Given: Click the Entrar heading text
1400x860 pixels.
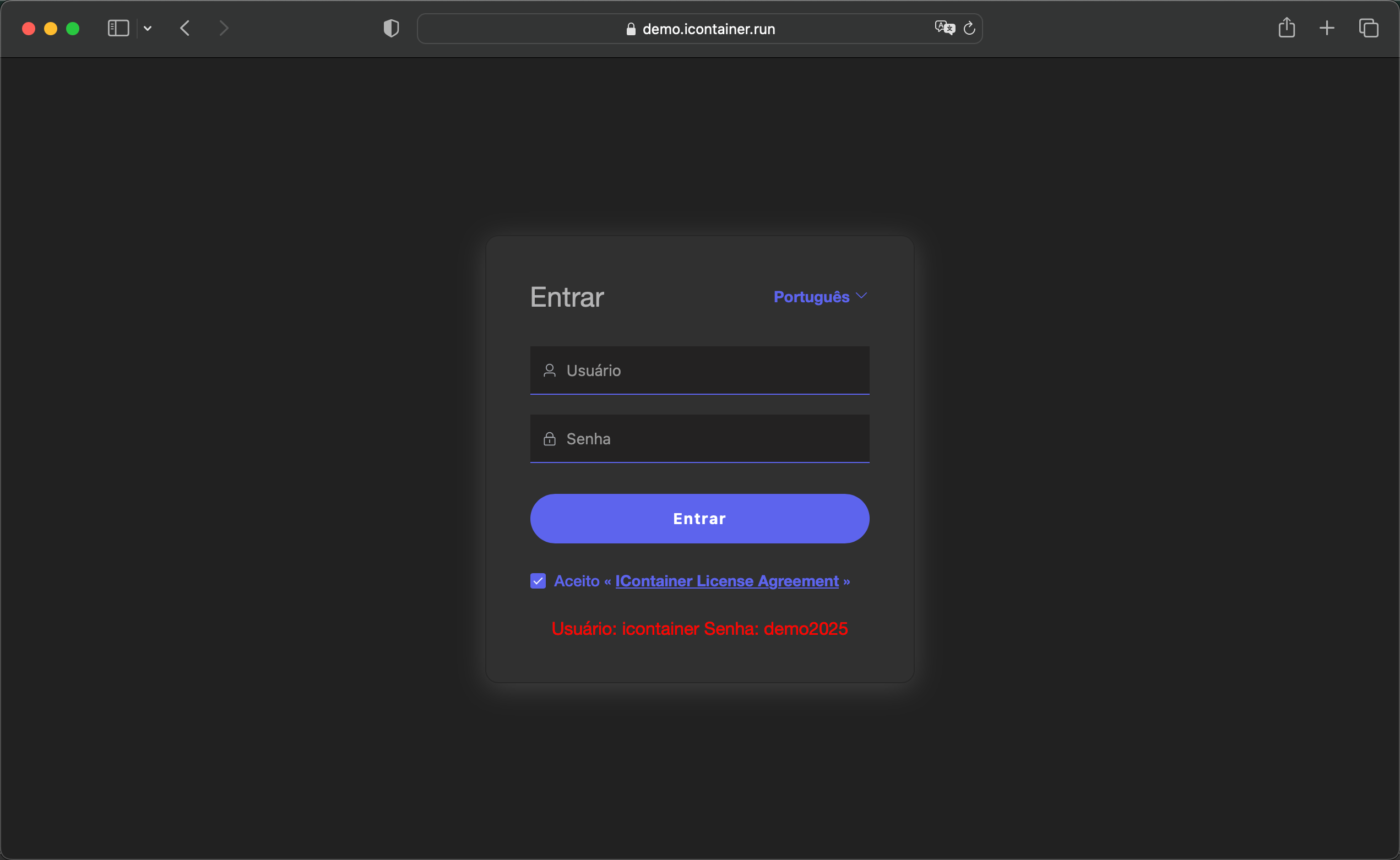Looking at the screenshot, I should click(x=567, y=297).
